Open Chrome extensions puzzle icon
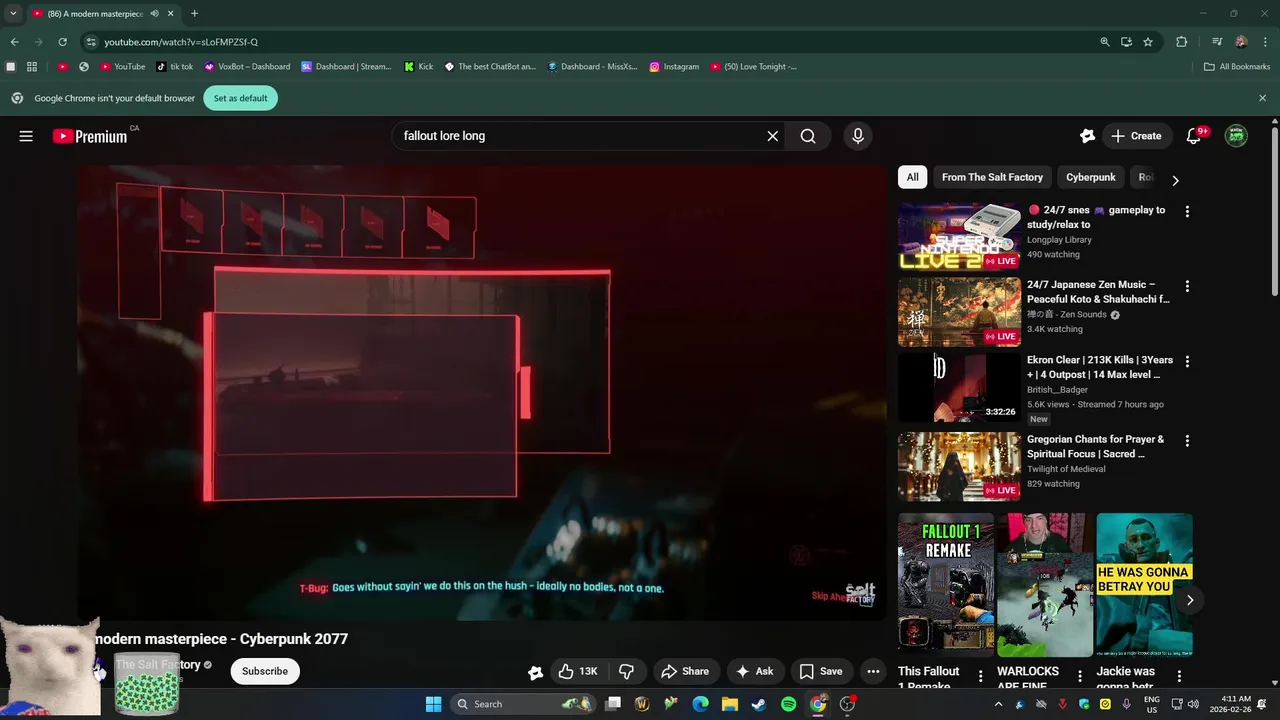The image size is (1280, 720). 1182,42
